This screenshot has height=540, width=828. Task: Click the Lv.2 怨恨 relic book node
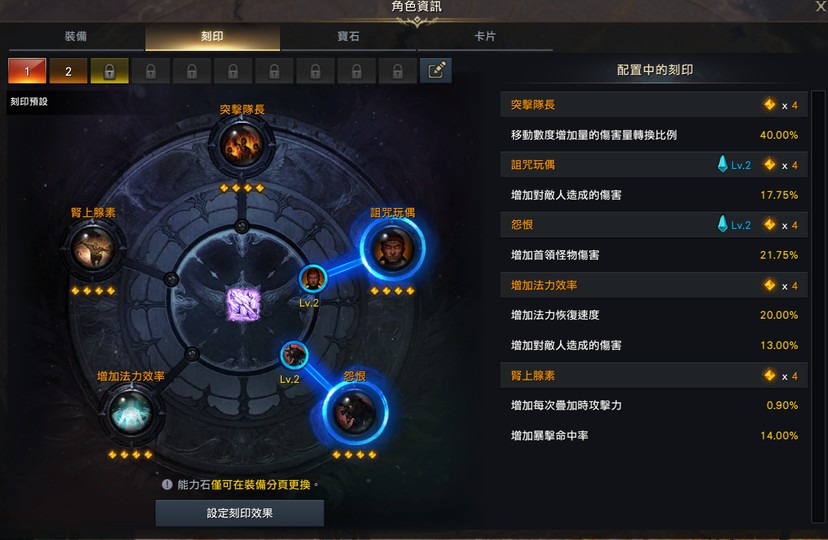[294, 354]
